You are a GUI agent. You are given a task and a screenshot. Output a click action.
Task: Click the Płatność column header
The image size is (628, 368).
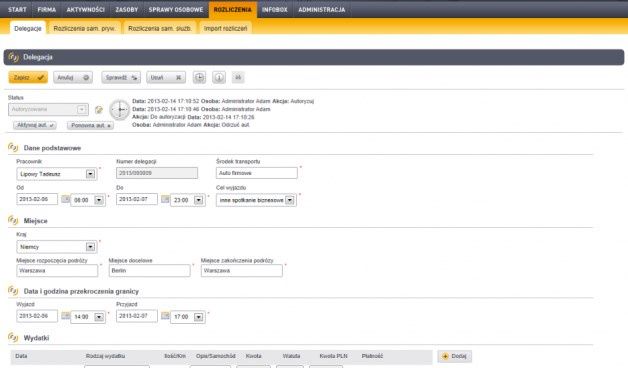[372, 356]
